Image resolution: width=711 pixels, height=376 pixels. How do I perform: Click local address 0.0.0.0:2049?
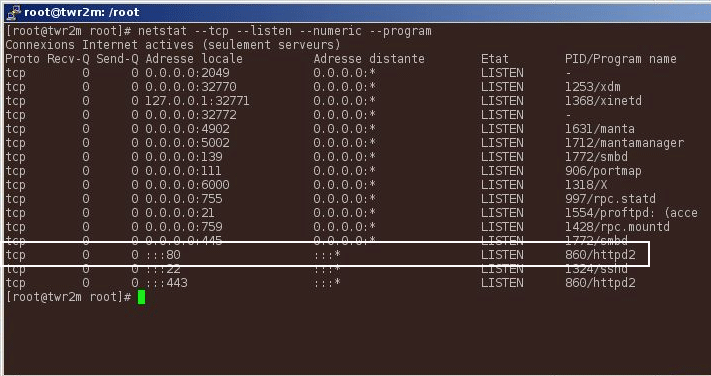tap(187, 73)
